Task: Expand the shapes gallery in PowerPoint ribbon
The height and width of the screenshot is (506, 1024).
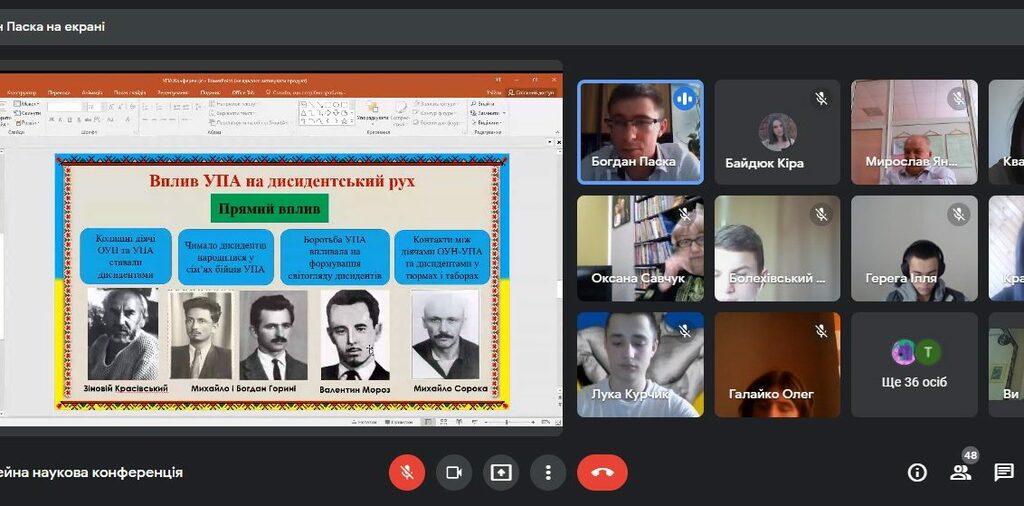Action: click(x=352, y=121)
